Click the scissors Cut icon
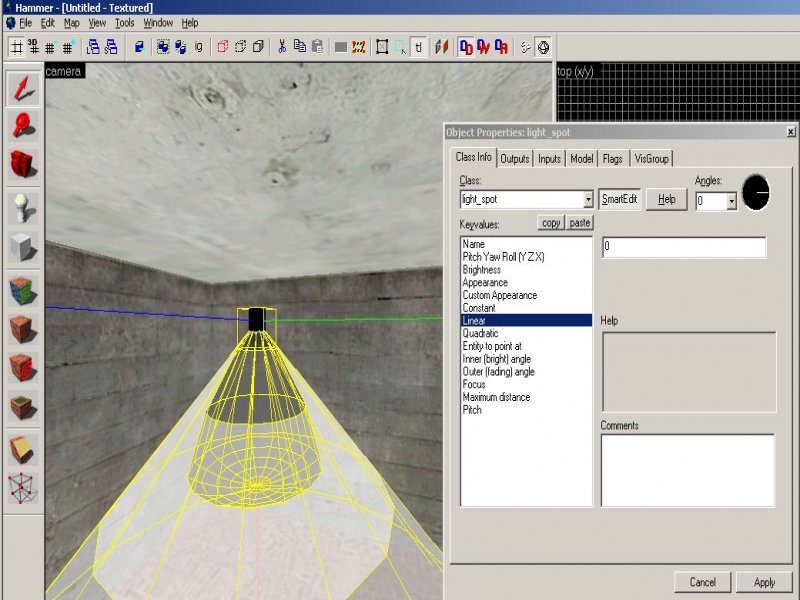This screenshot has width=800, height=600. coord(282,46)
